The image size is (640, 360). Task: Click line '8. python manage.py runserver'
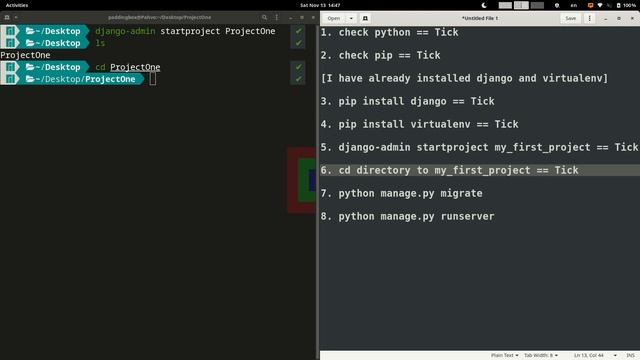pos(407,216)
